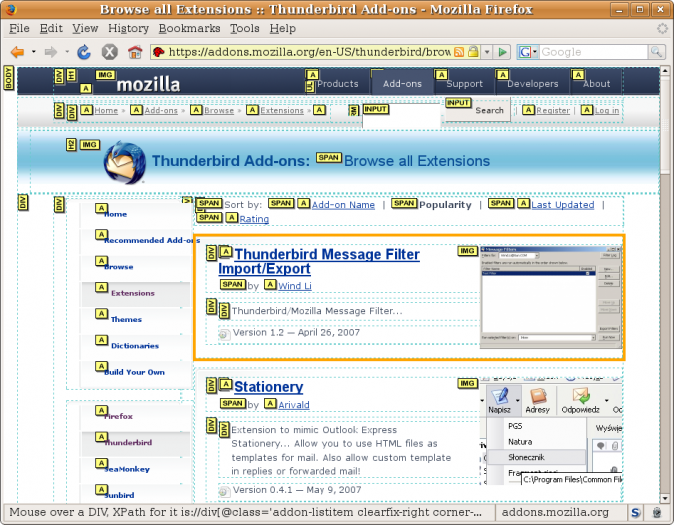Open the Google search engine selector

point(528,52)
